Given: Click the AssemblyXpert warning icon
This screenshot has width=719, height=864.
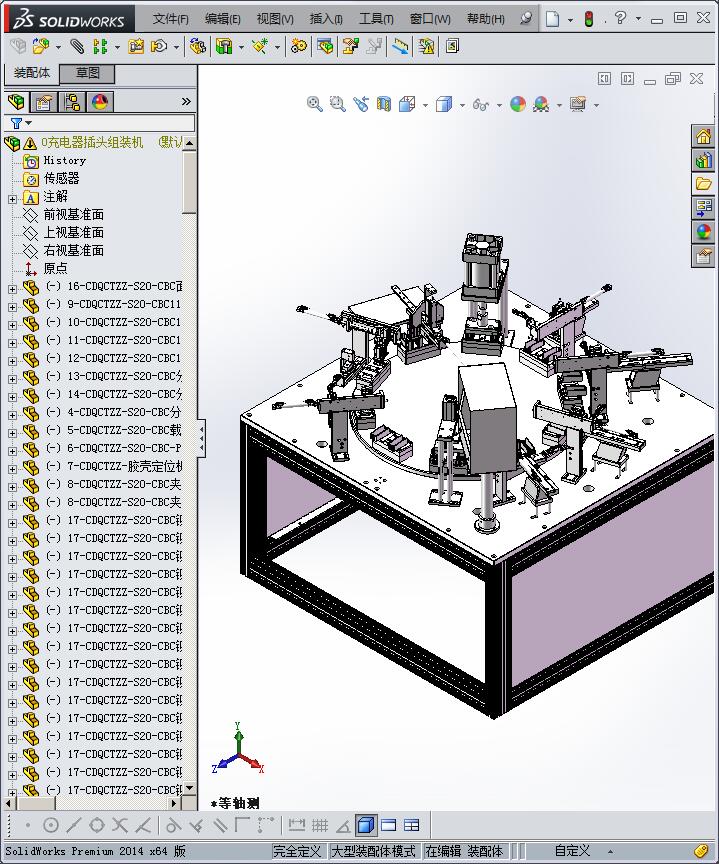Looking at the screenshot, I should point(426,46).
